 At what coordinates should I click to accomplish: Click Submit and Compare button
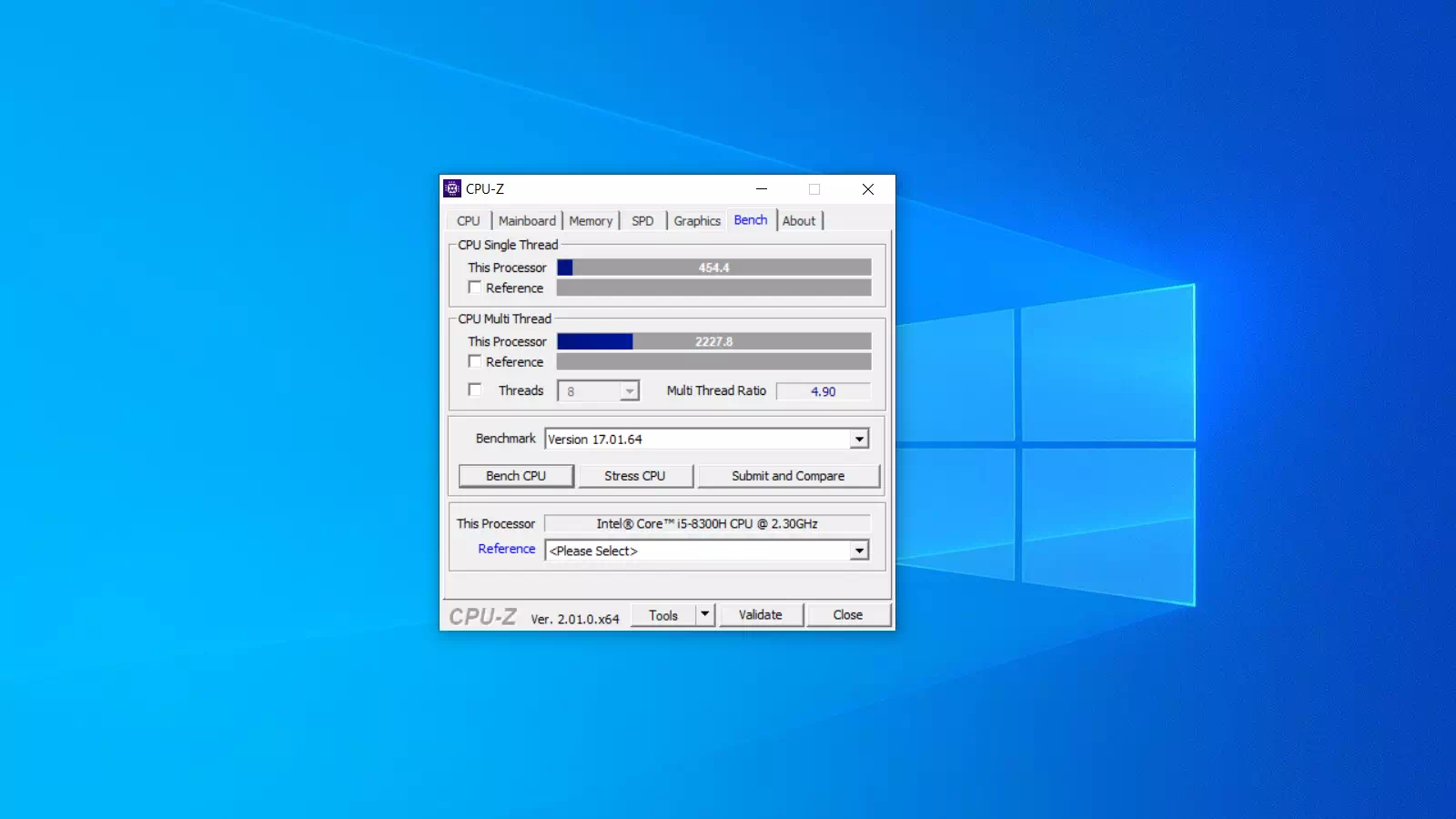click(x=788, y=476)
